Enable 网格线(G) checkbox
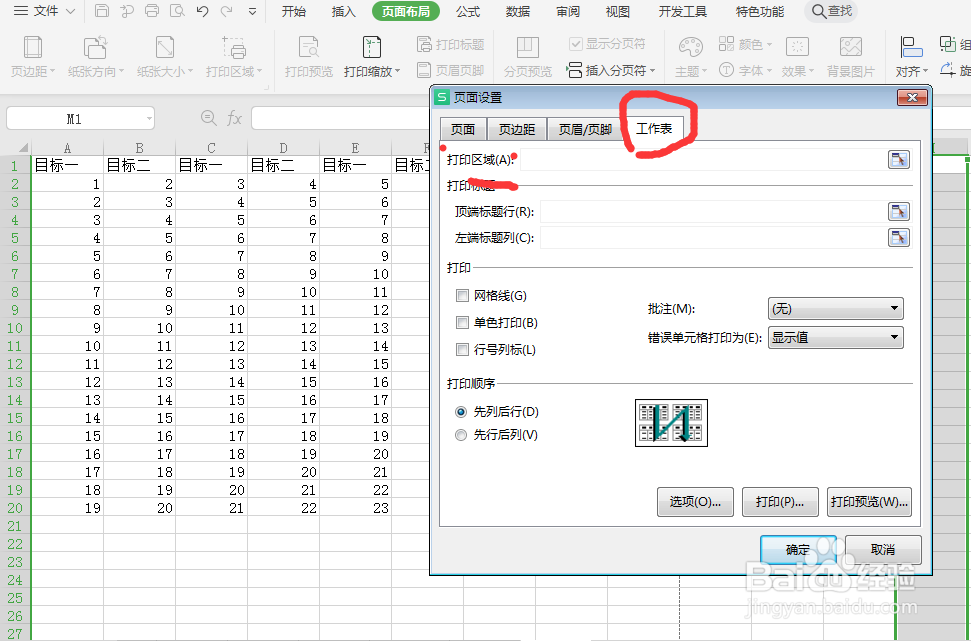 462,296
